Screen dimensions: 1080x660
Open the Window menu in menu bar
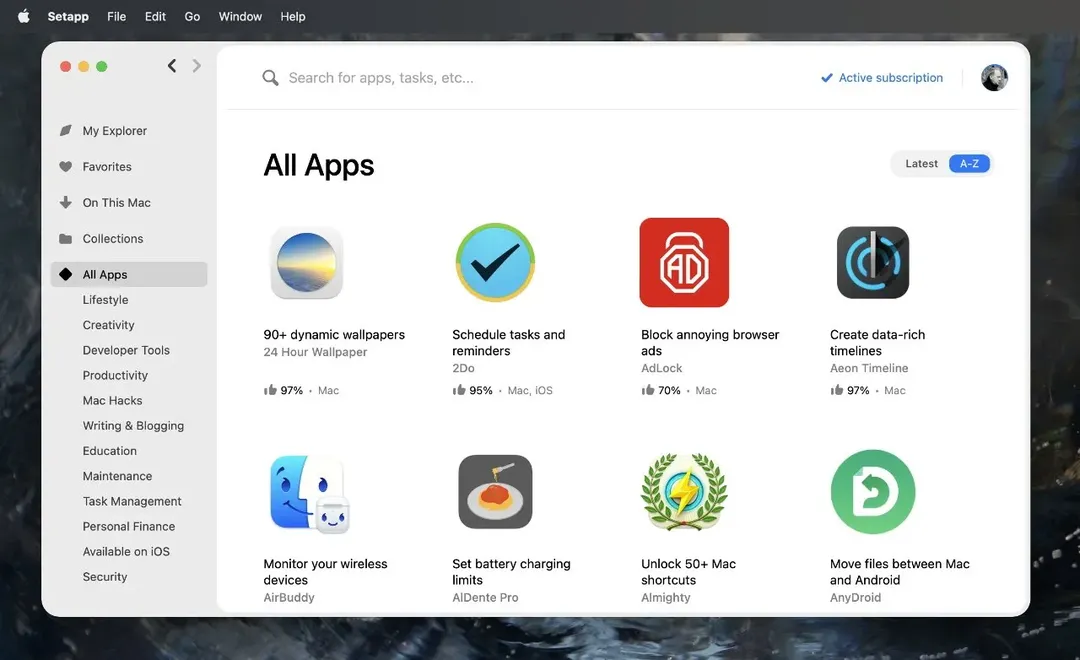240,16
